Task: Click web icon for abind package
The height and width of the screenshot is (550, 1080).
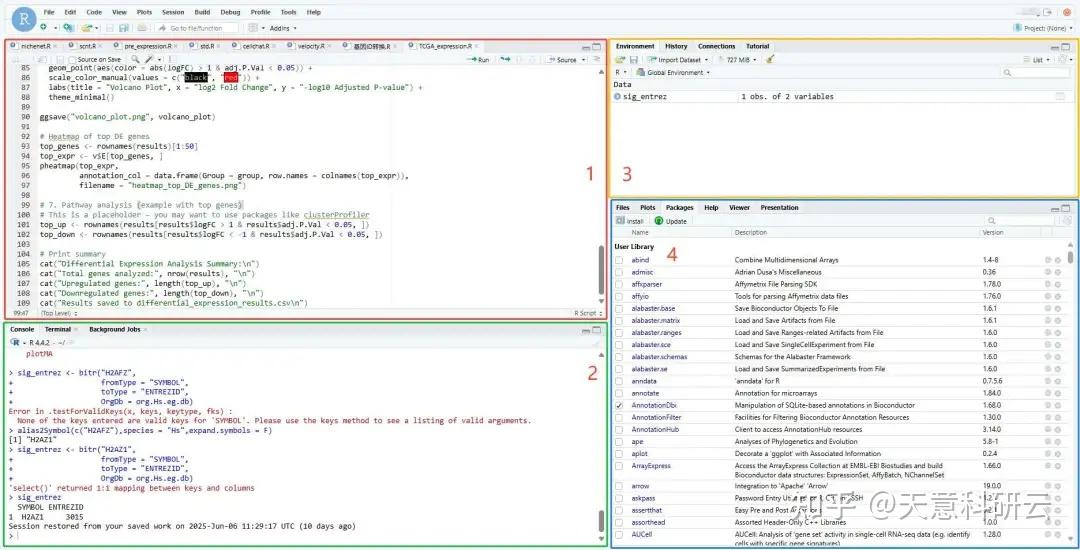Action: (1048, 260)
